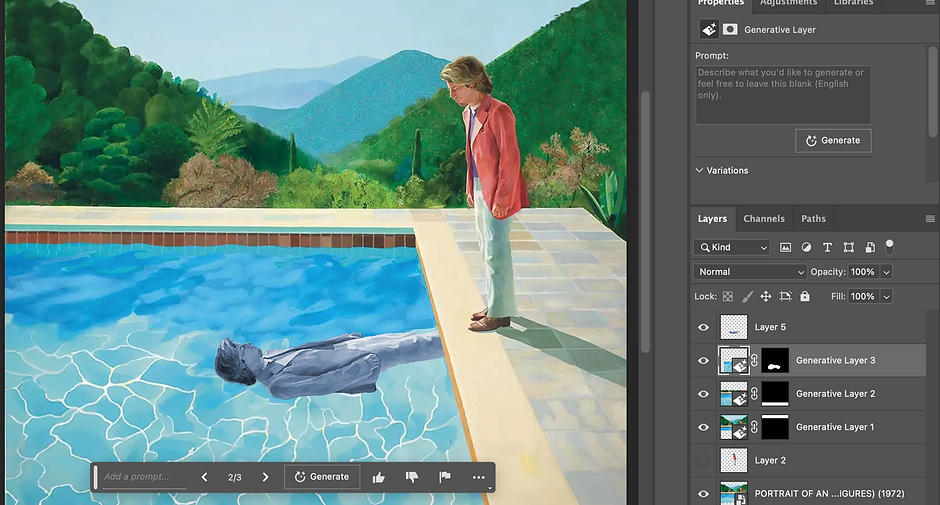Open the Normal blend mode dropdown
940x505 pixels.
coord(750,272)
